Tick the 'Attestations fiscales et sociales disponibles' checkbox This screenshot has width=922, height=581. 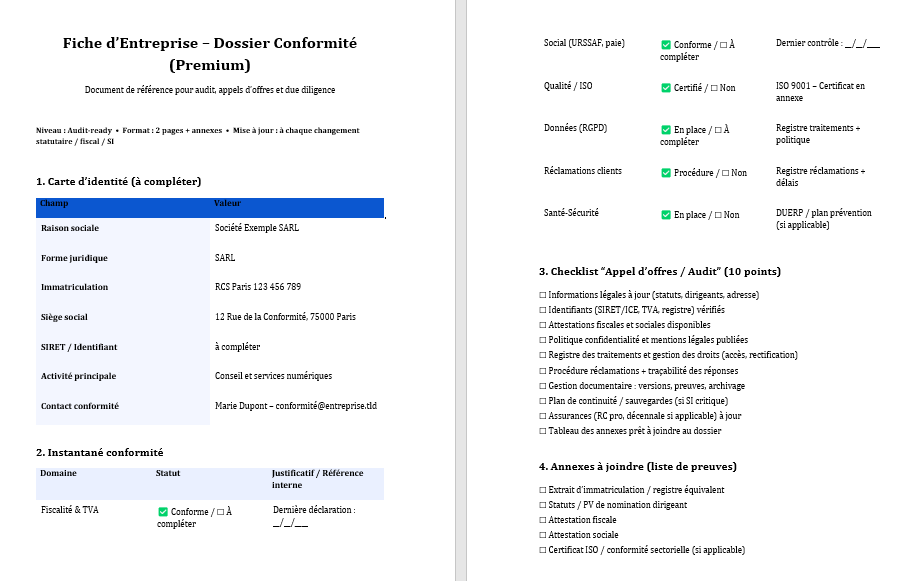coord(543,325)
